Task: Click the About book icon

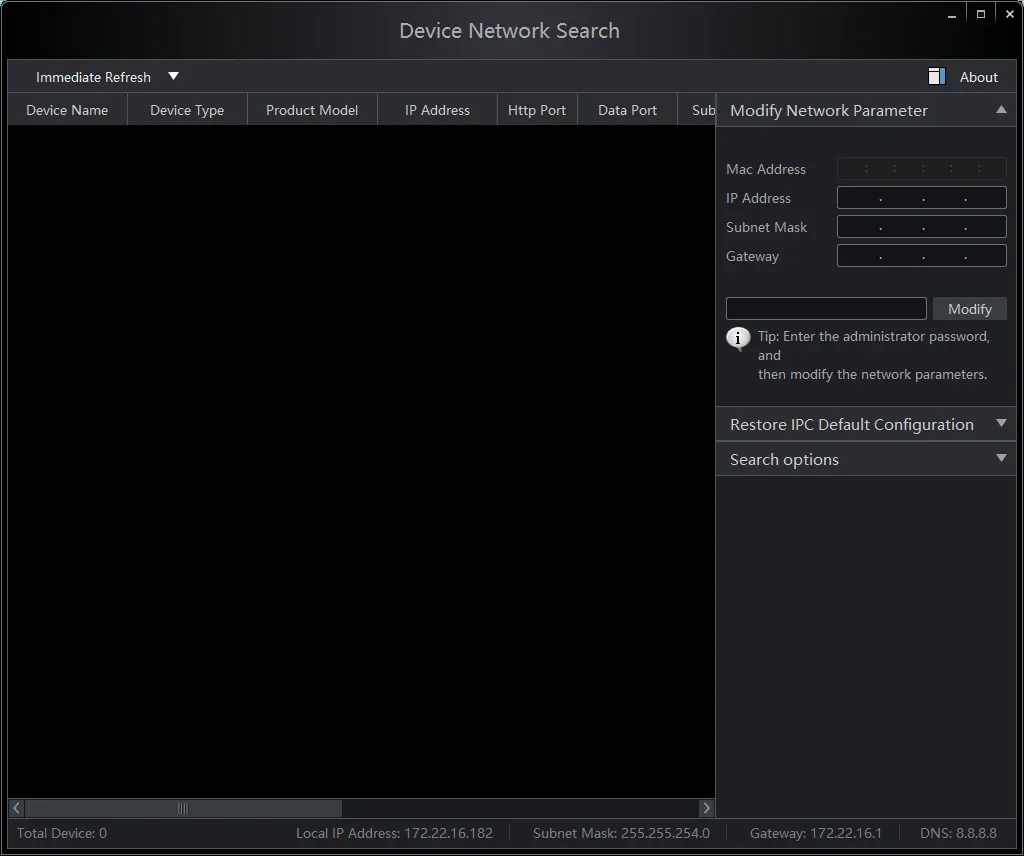Action: pyautogui.click(x=936, y=77)
